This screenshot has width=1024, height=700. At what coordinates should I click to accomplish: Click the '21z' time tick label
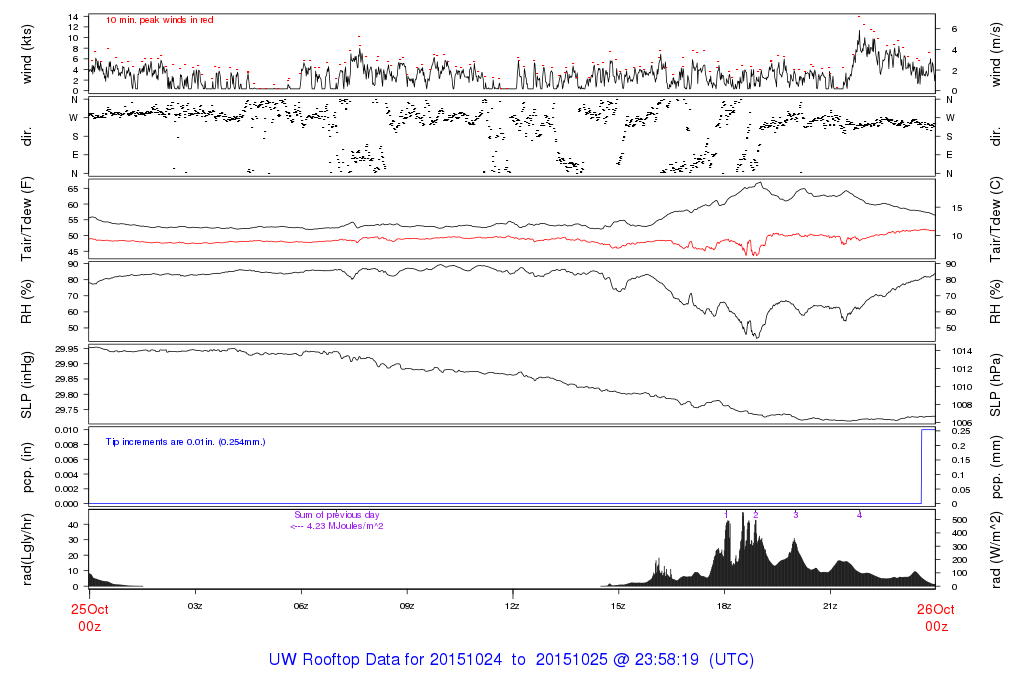click(829, 607)
